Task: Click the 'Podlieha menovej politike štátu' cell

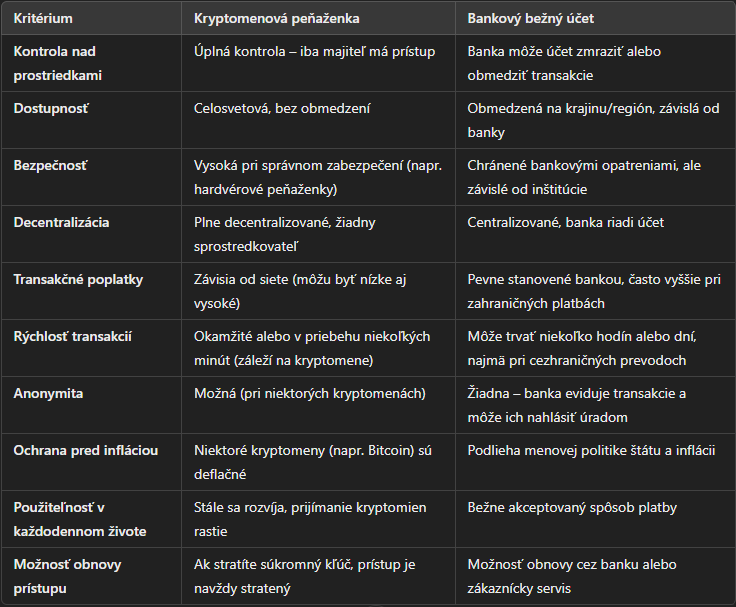Action: tap(591, 450)
